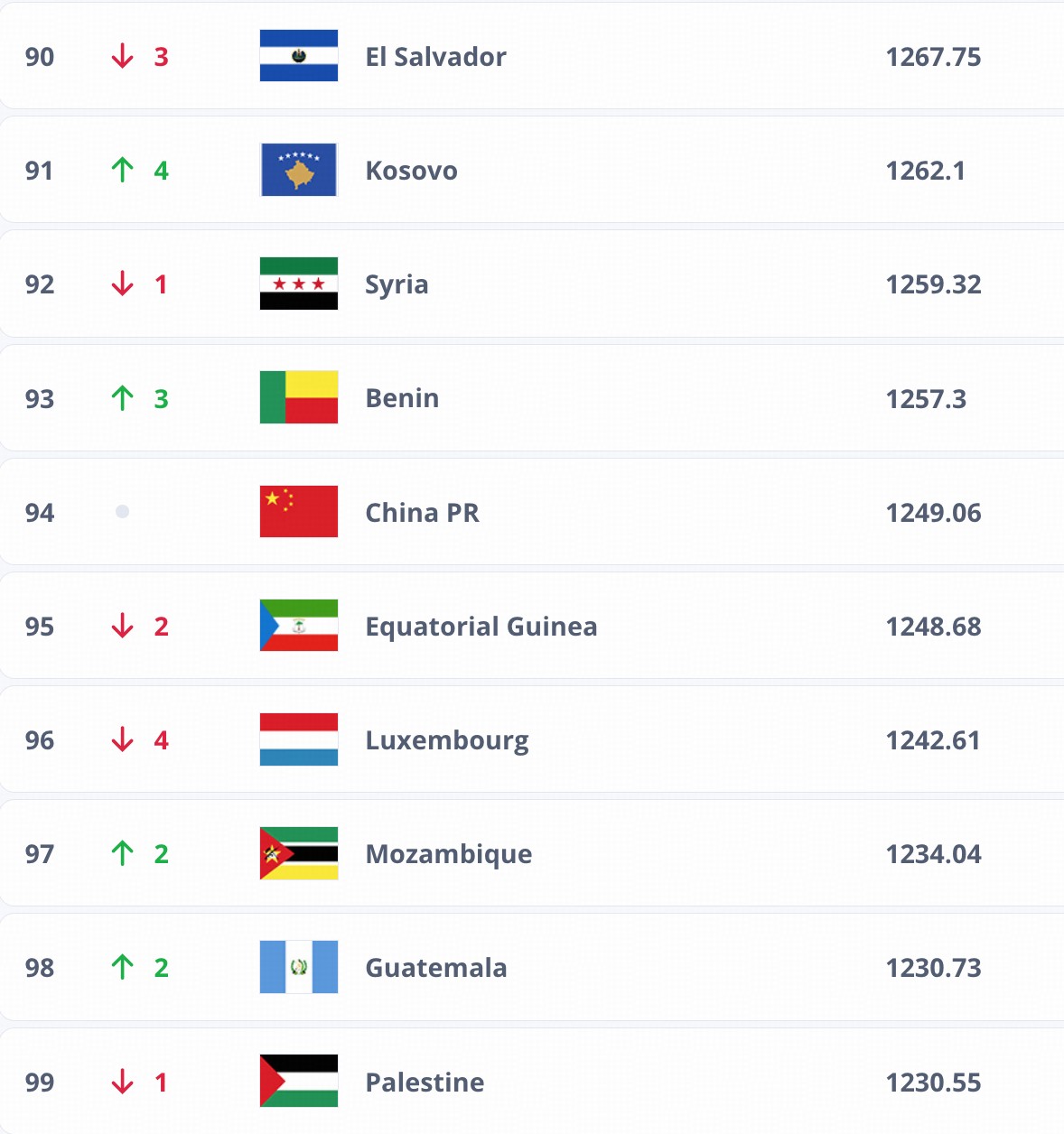Viewport: 1064px width, 1134px height.
Task: Select the Palestine flag icon
Action: coord(299,1081)
